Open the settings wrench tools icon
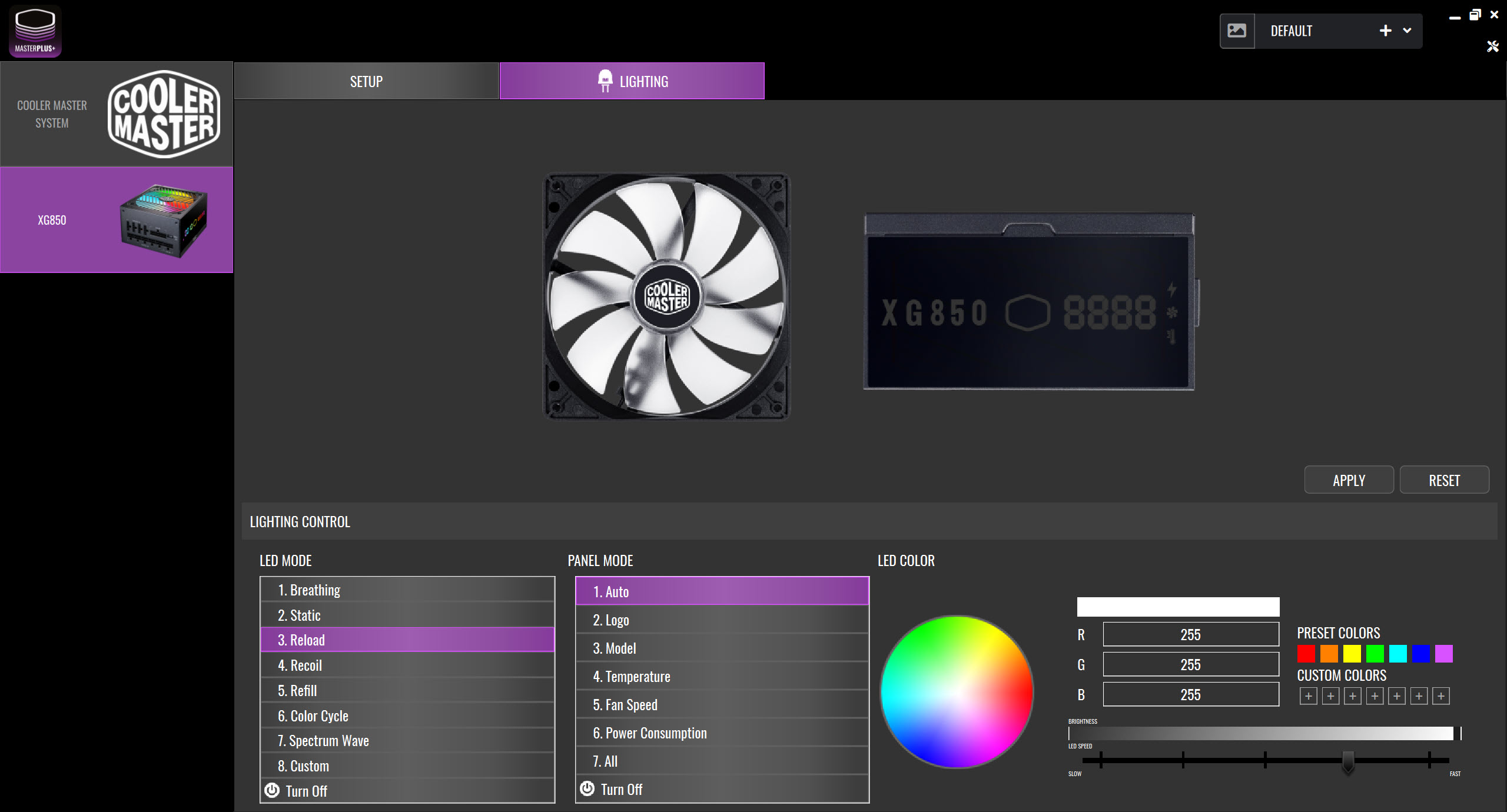The width and height of the screenshot is (1507, 812). click(1492, 46)
